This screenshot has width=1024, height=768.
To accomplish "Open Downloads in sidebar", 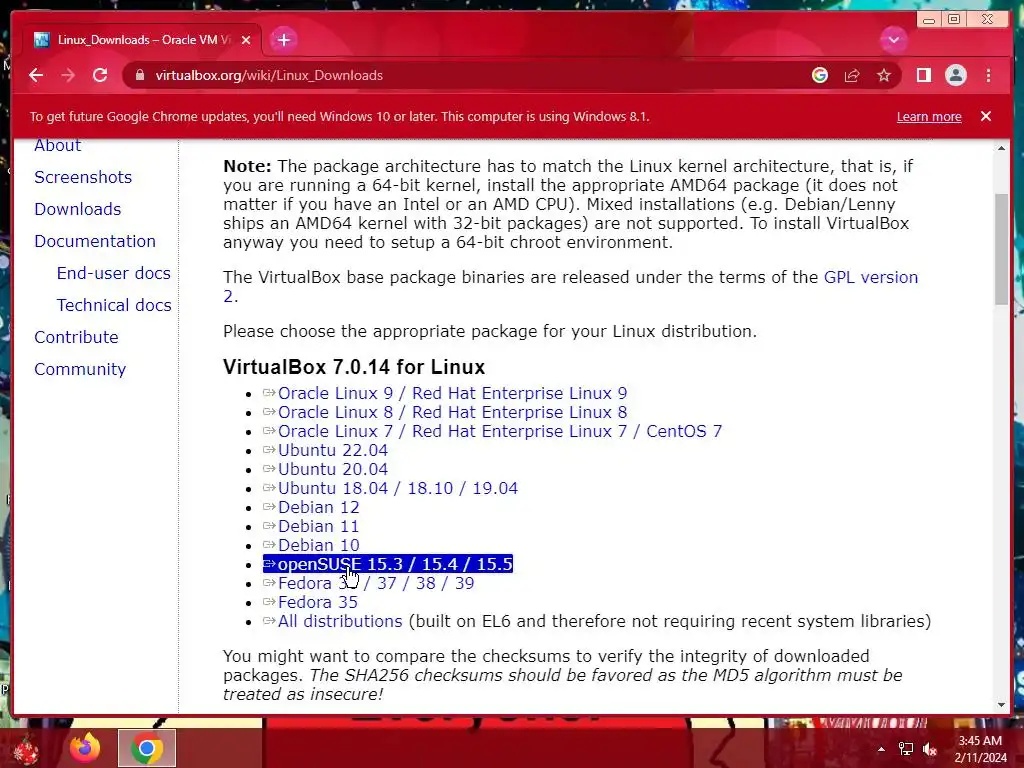I will pyautogui.click(x=78, y=209).
